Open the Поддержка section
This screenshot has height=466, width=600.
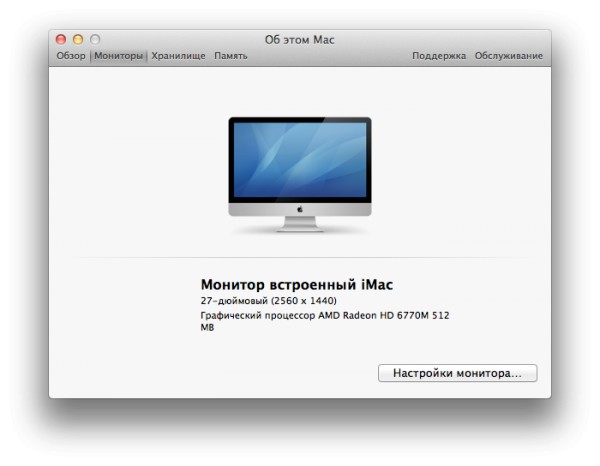(x=439, y=56)
